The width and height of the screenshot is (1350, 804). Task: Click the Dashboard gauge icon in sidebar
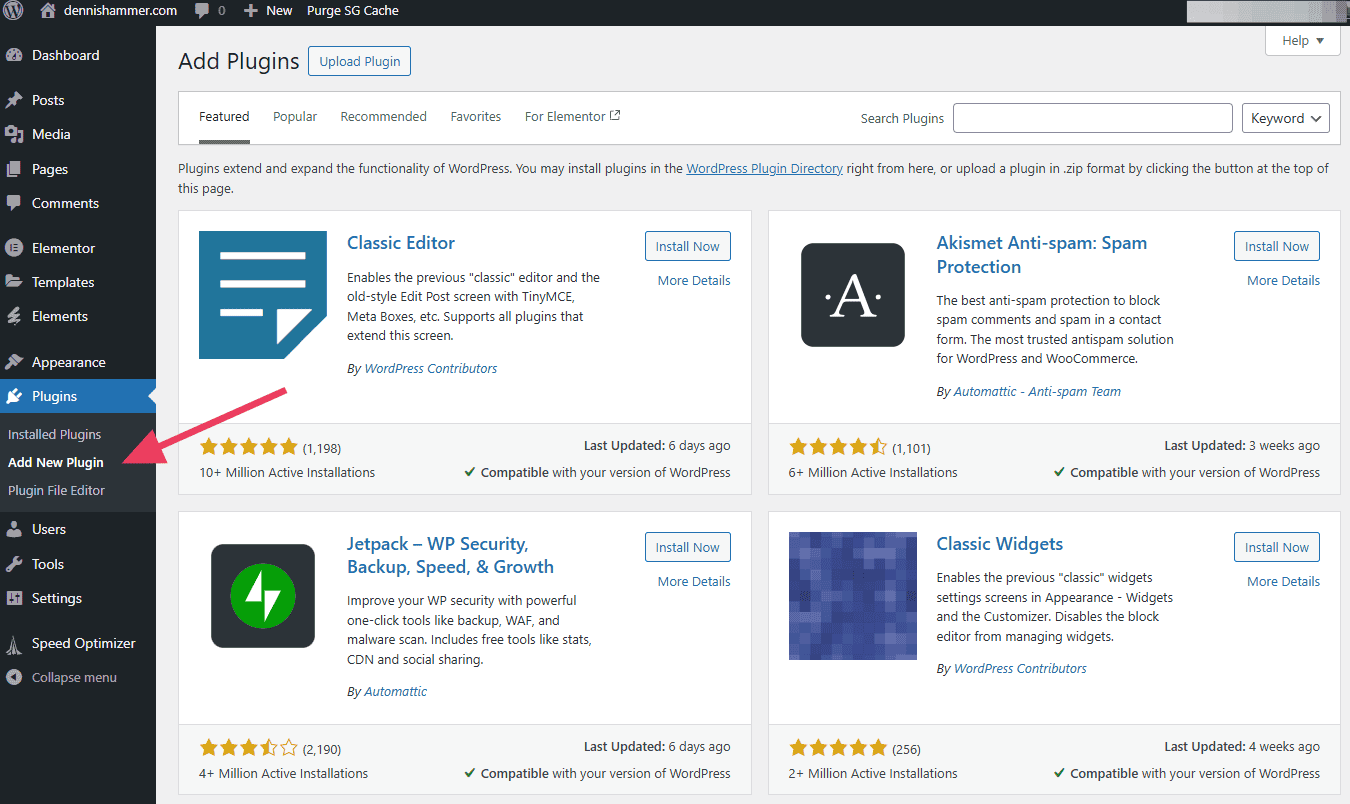pyautogui.click(x=14, y=55)
